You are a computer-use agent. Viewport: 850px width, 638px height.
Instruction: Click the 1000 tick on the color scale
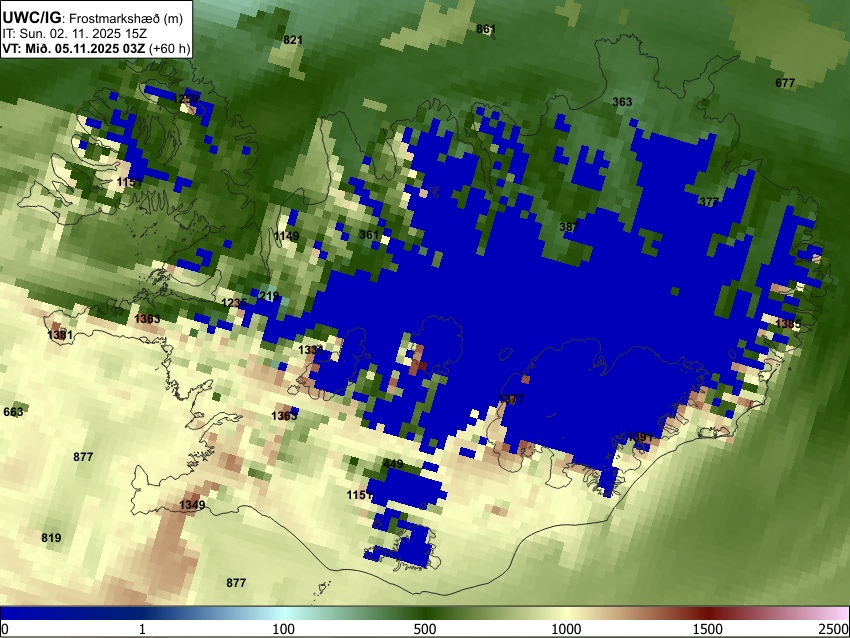point(566,629)
